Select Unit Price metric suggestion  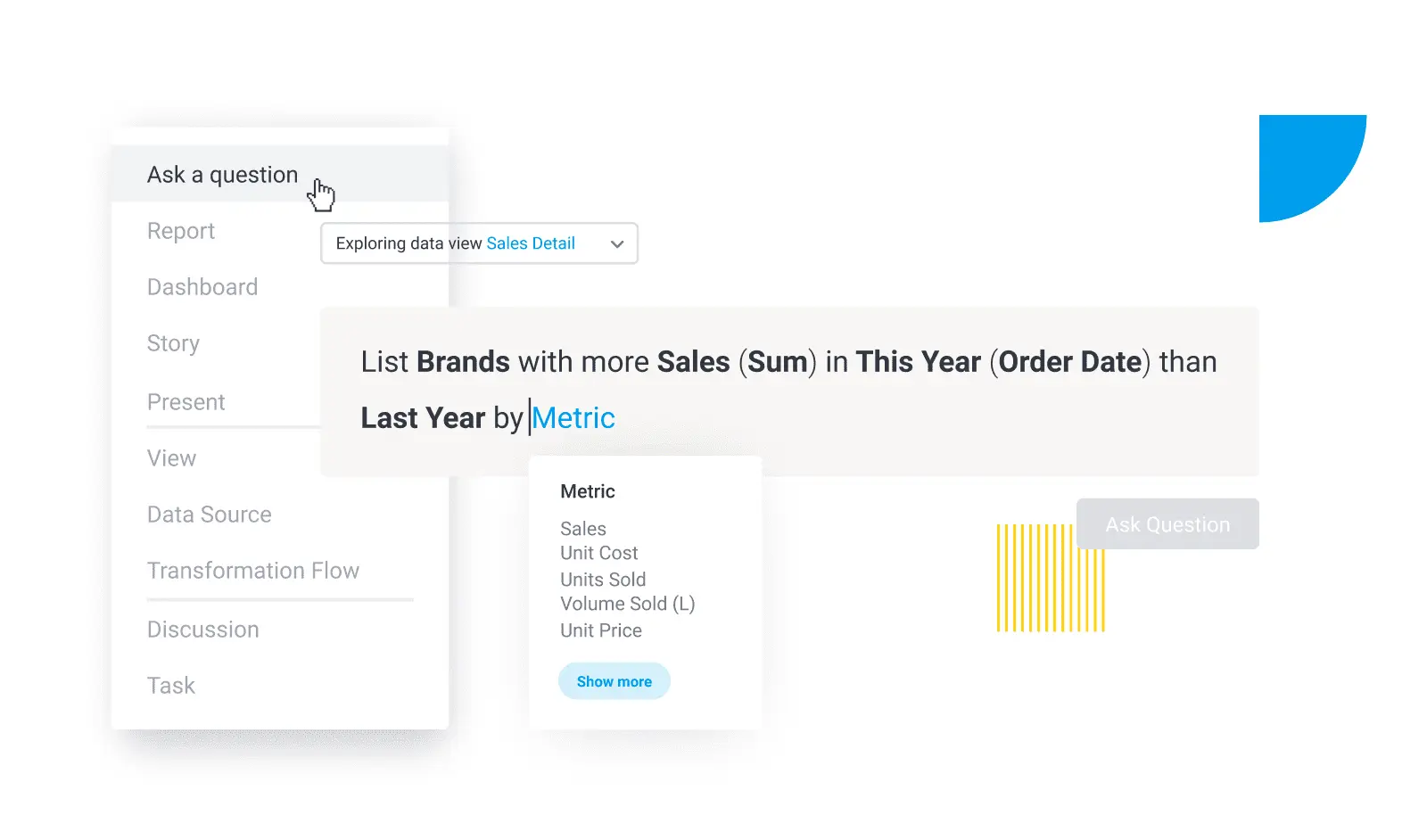click(x=600, y=630)
